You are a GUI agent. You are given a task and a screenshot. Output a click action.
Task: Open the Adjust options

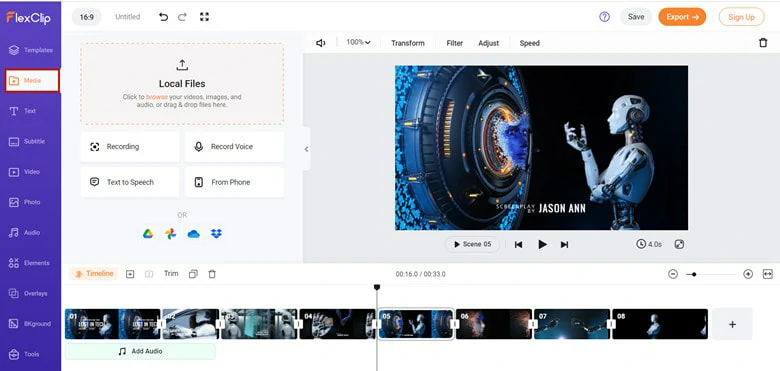(x=488, y=43)
